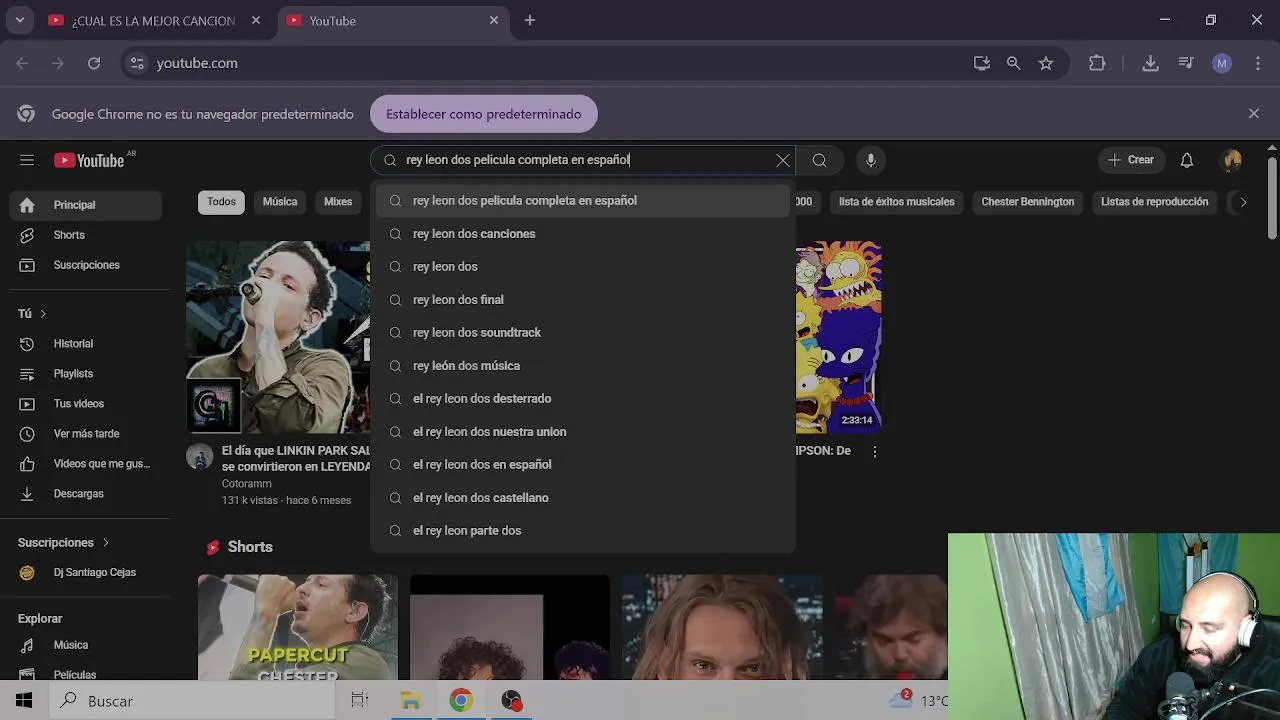Click the YouTube logo

tap(90, 160)
